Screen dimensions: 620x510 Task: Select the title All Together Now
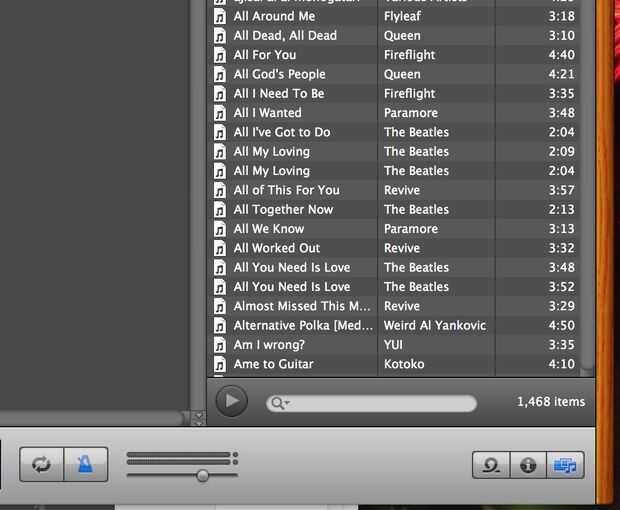(284, 210)
